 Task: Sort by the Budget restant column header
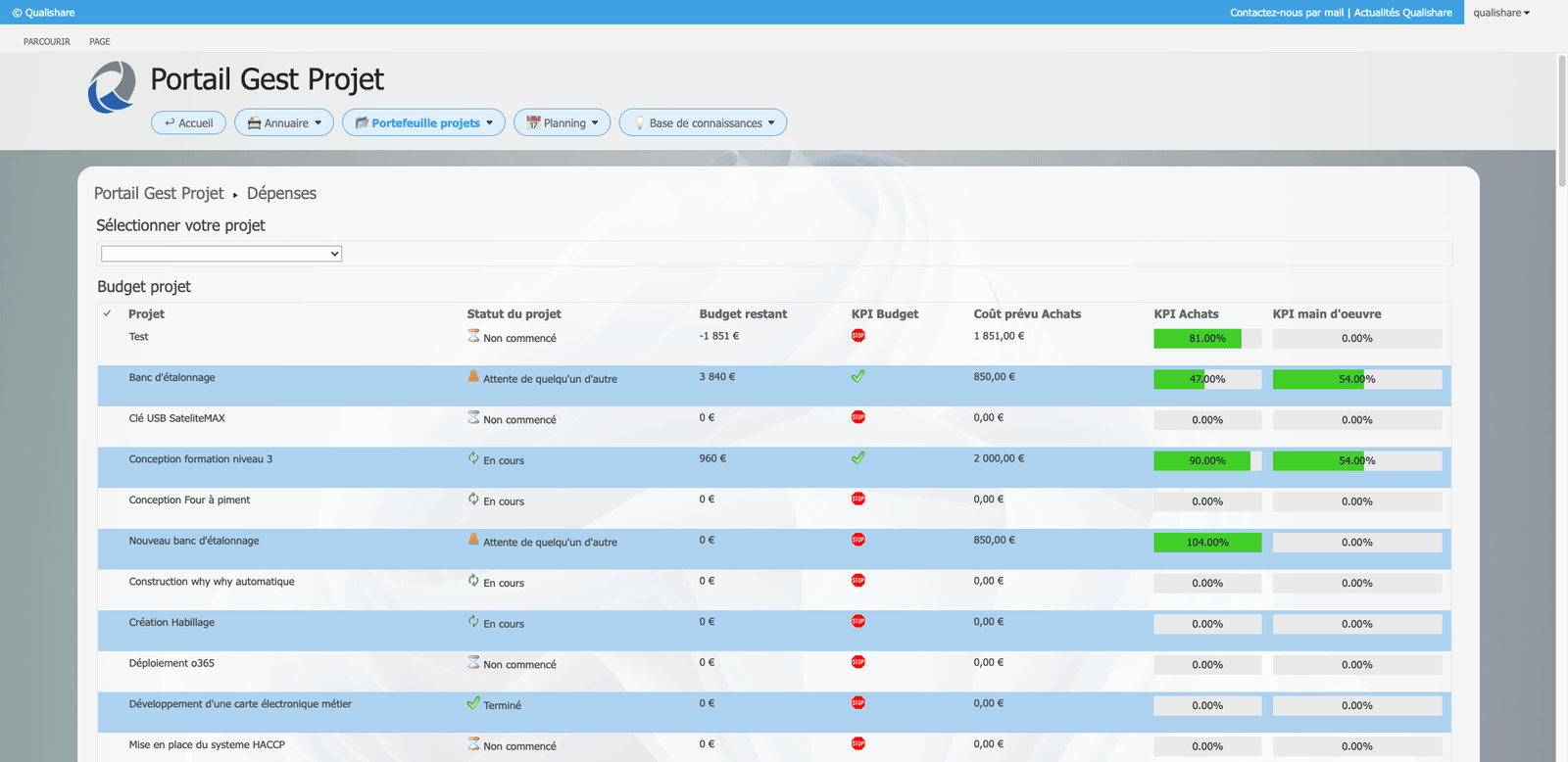pyautogui.click(x=743, y=314)
